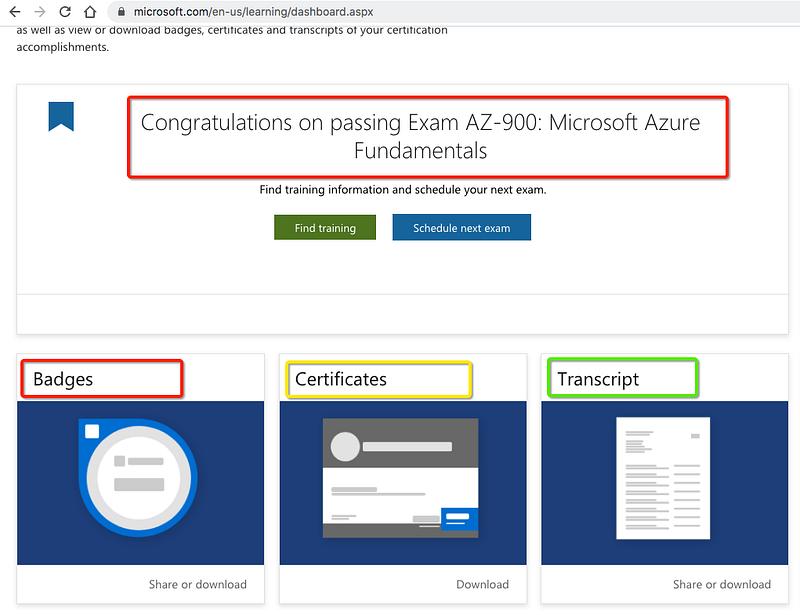This screenshot has width=800, height=615.
Task: Open the Certificates card heading
Action: (341, 379)
